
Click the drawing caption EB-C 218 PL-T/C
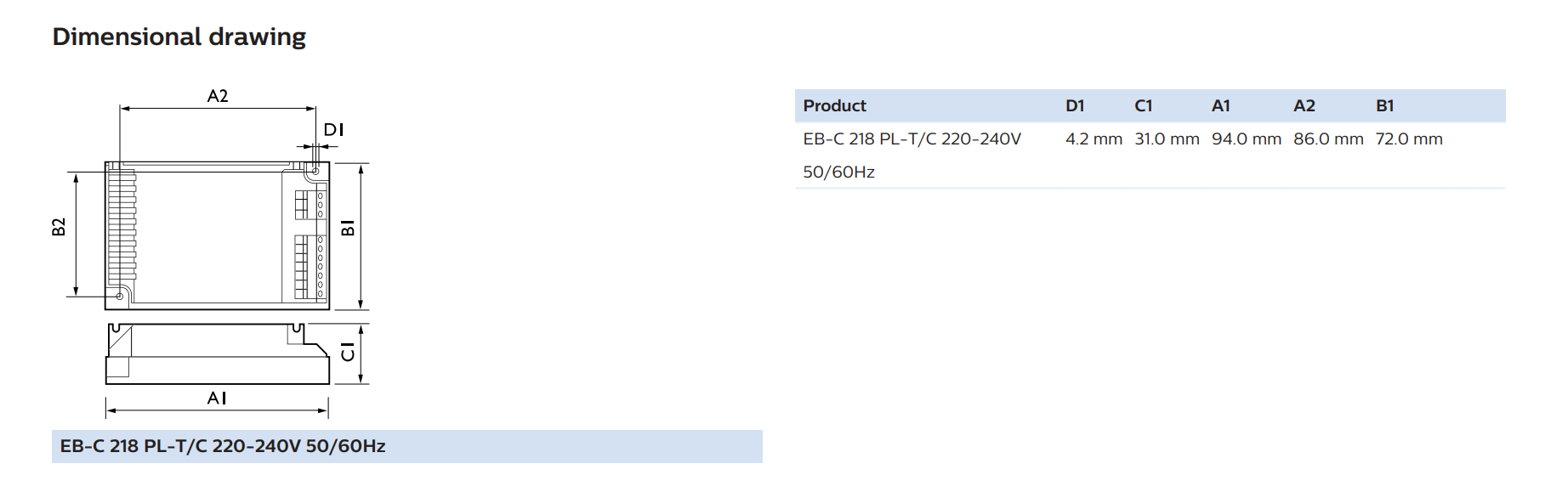pos(223,446)
